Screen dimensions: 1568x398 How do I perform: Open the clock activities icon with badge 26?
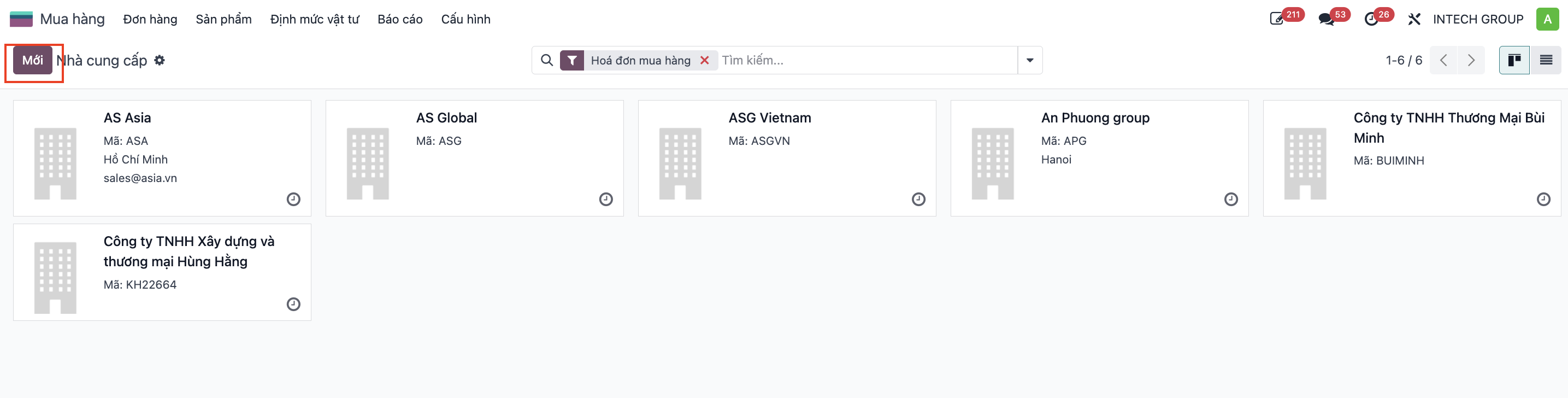coord(1371,20)
